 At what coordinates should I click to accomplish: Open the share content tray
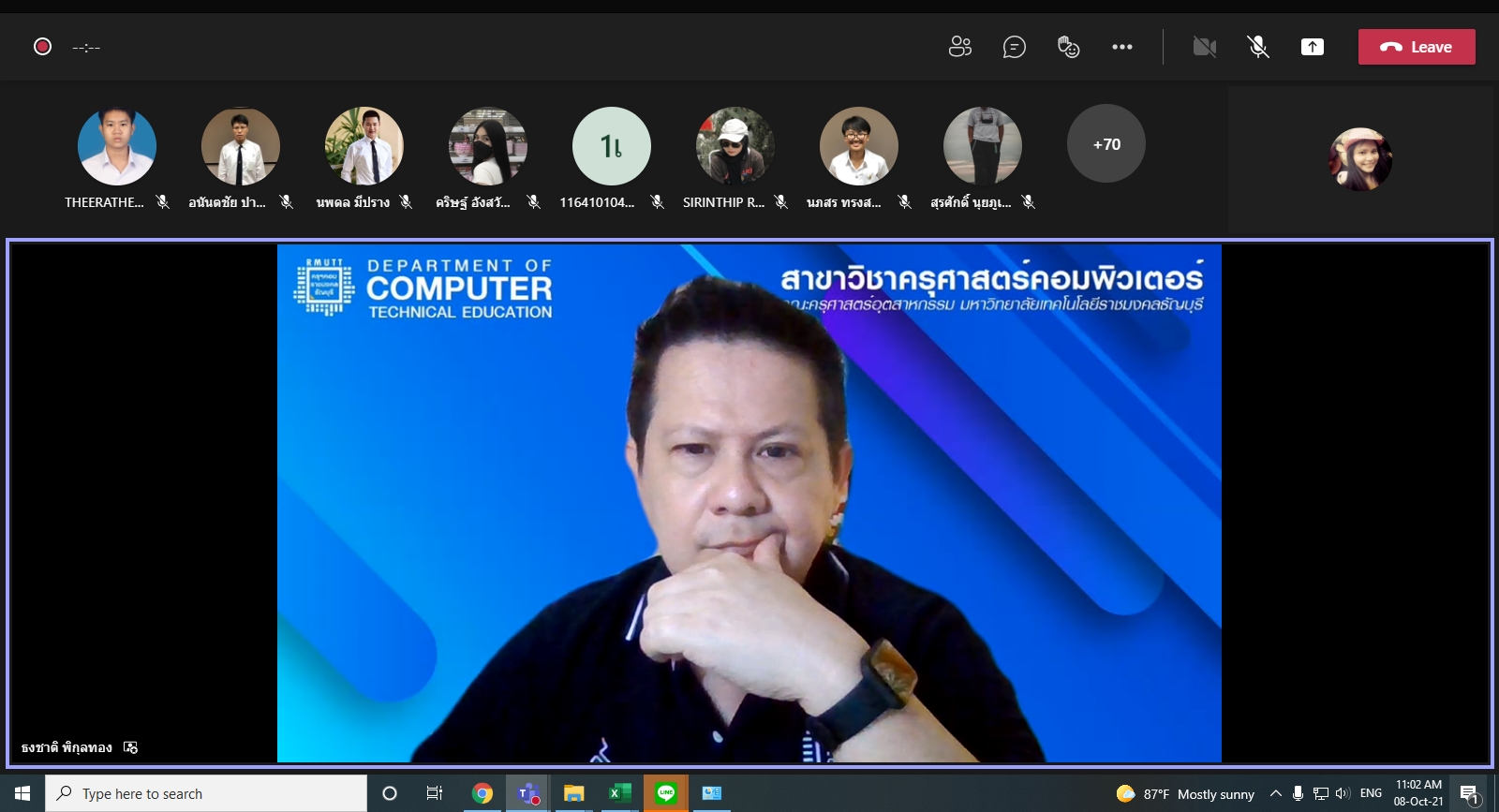pyautogui.click(x=1313, y=47)
